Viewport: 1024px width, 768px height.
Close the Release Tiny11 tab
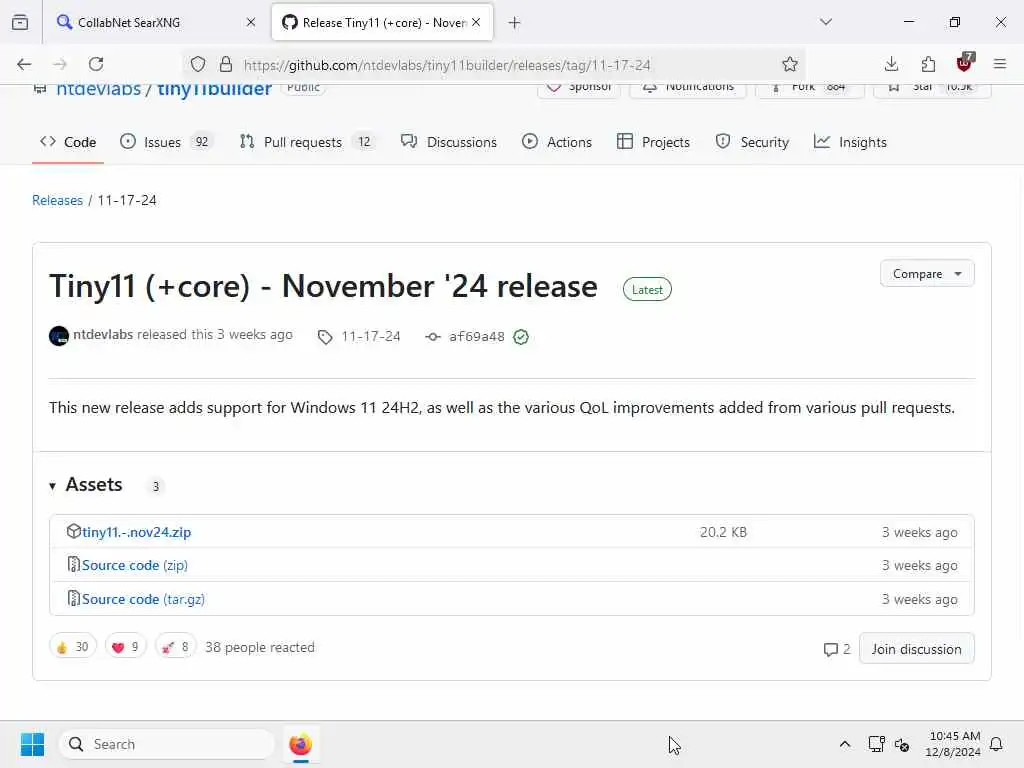(476, 22)
